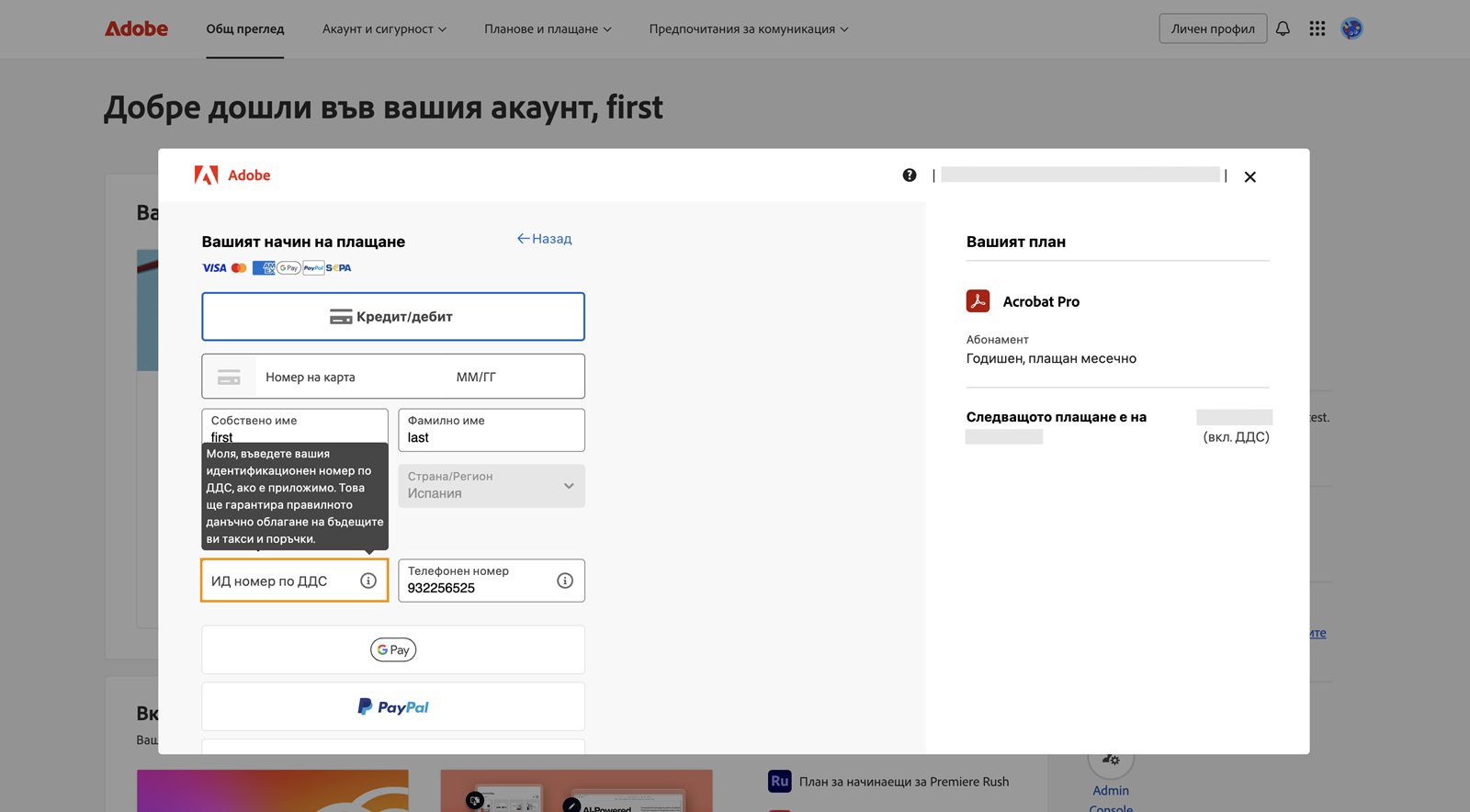This screenshot has height=812, width=1470.
Task: Click the Mastercard logo
Action: pos(239,268)
